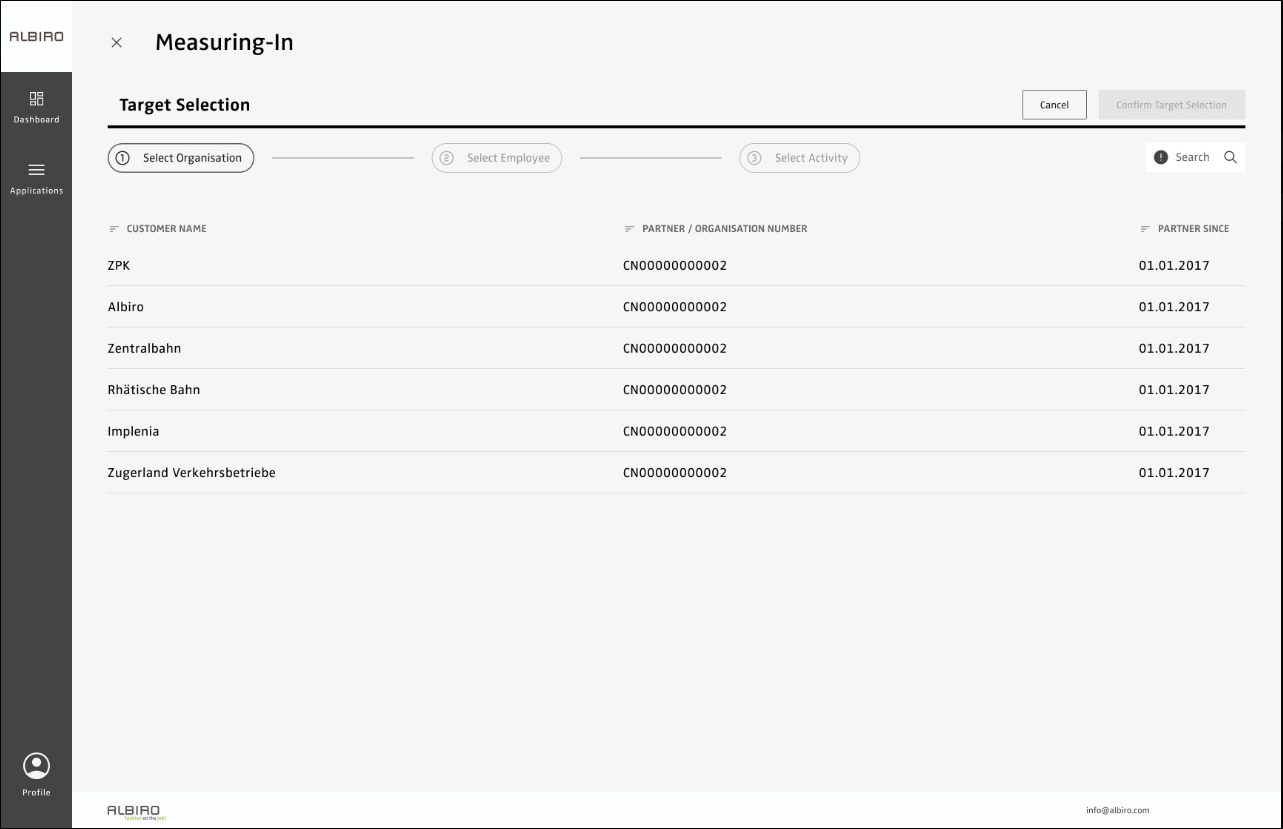Sort by Partner / Organisation Number icon
This screenshot has width=1283, height=829.
629,229
